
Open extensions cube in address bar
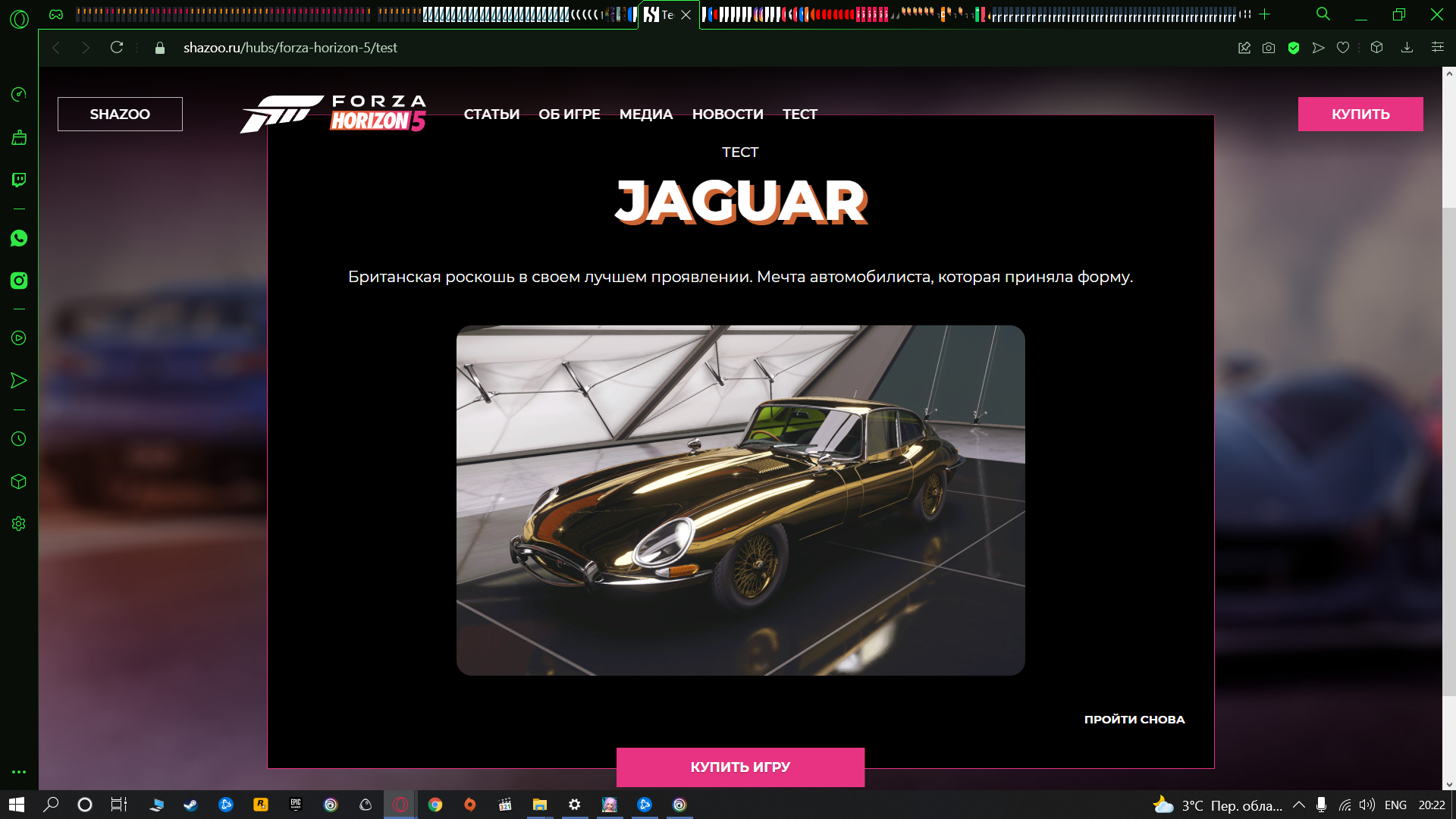point(1377,48)
